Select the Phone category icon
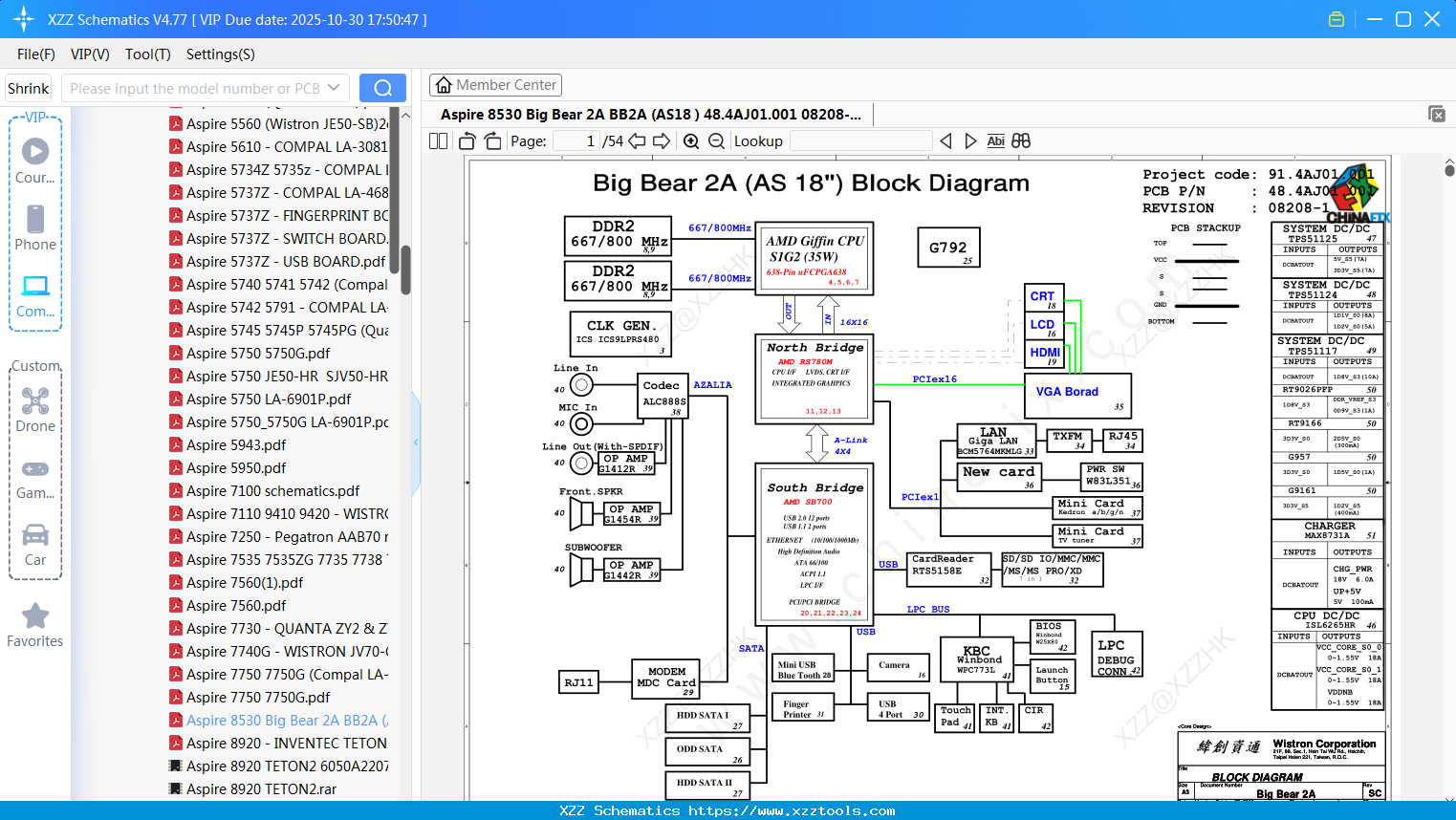The width and height of the screenshot is (1456, 820). (35, 227)
